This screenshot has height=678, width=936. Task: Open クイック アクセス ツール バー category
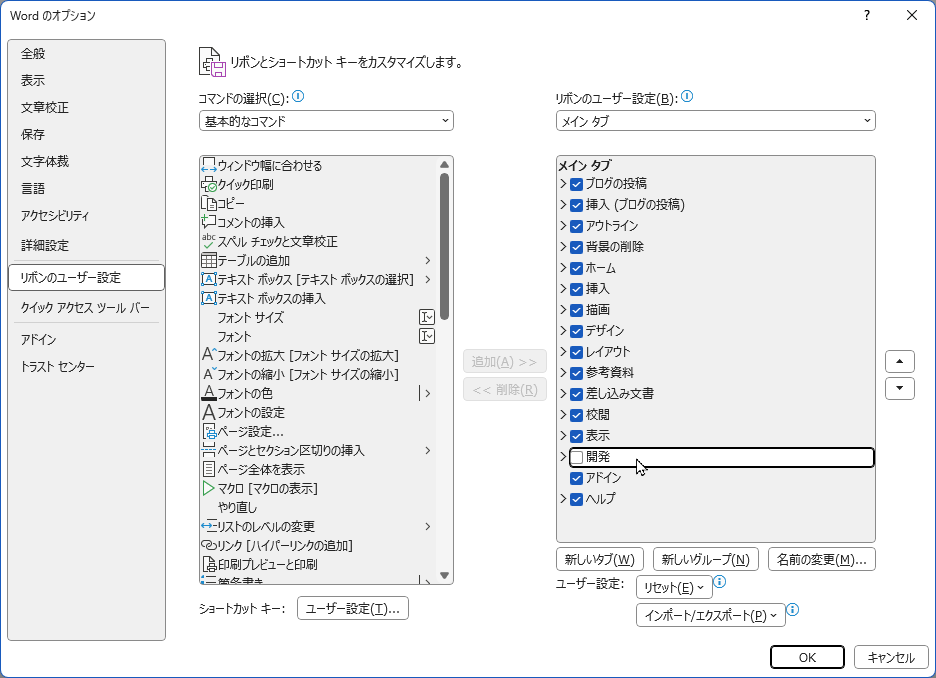point(87,307)
